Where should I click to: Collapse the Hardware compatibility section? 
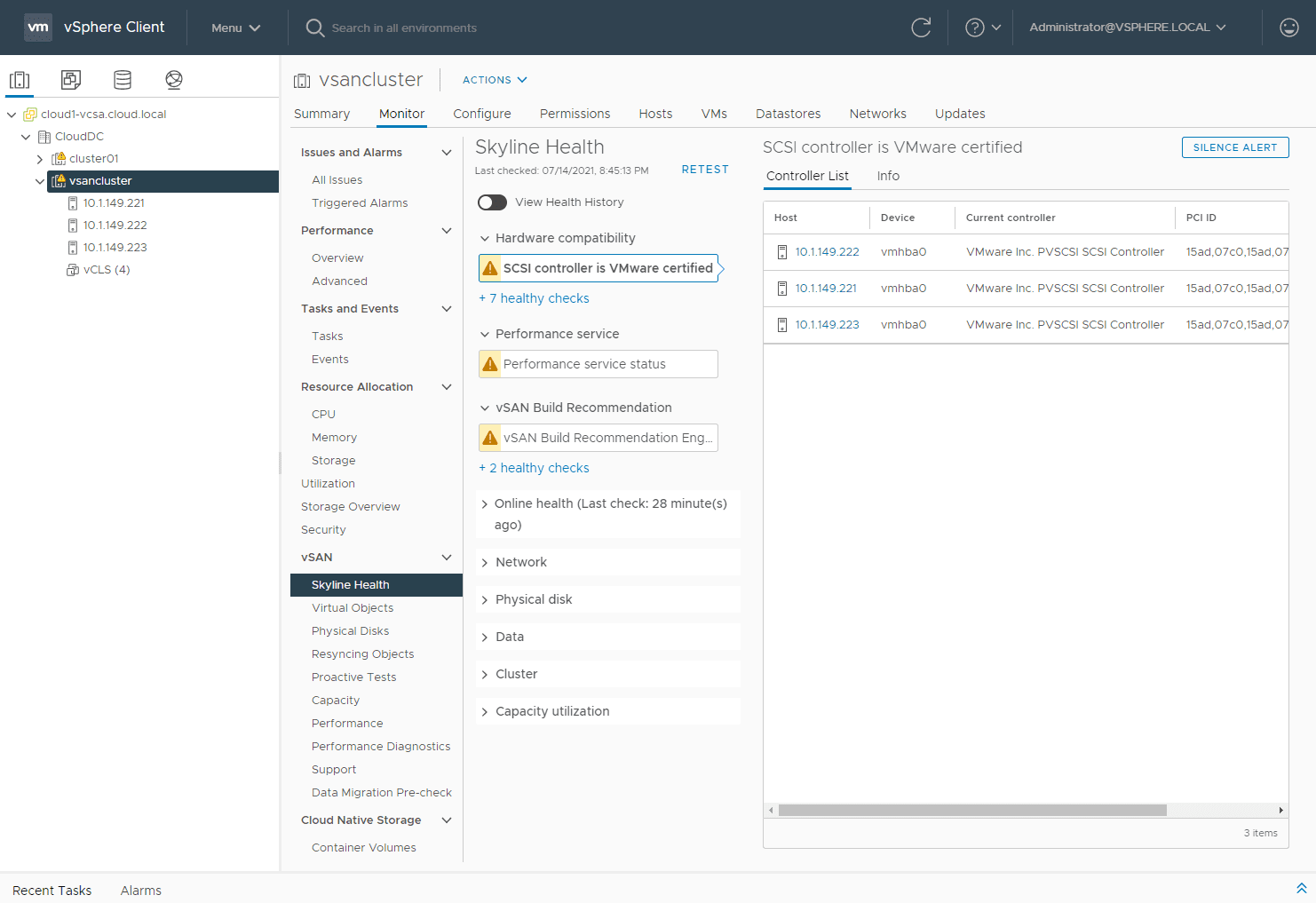click(x=485, y=238)
